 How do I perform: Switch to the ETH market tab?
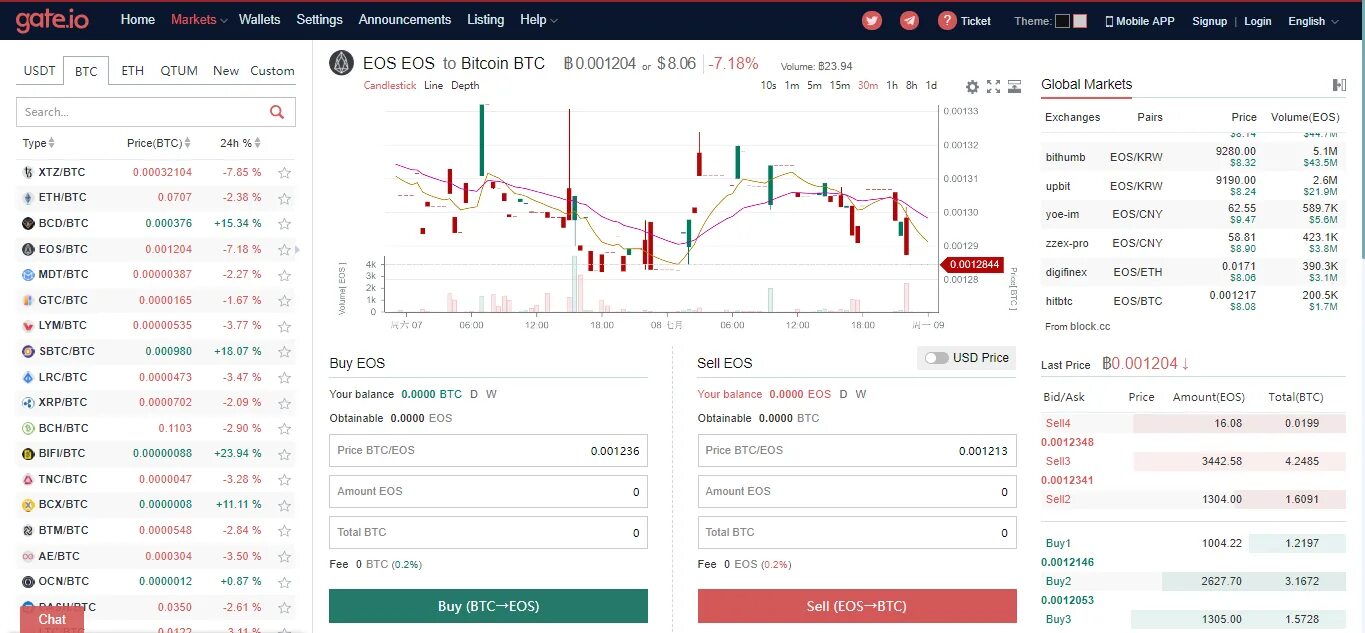click(x=132, y=71)
